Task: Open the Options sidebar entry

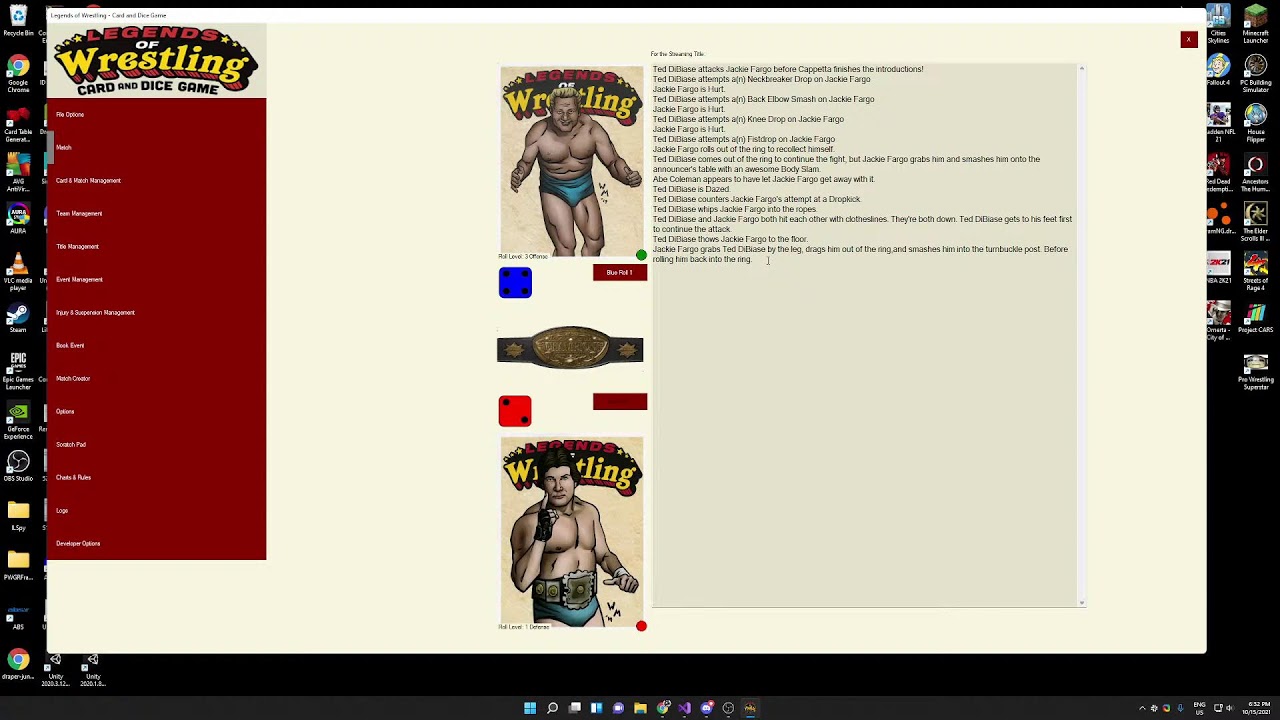Action: coord(65,412)
